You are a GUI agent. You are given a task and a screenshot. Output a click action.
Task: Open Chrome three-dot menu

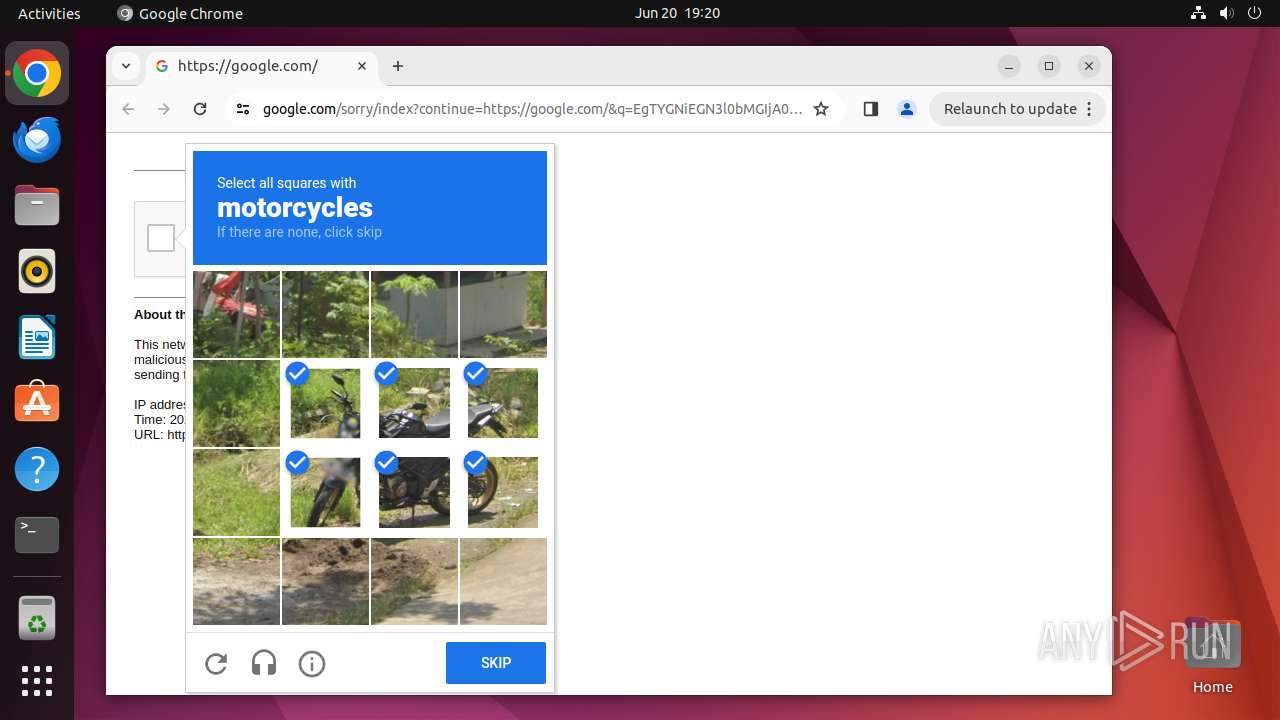[1089, 109]
